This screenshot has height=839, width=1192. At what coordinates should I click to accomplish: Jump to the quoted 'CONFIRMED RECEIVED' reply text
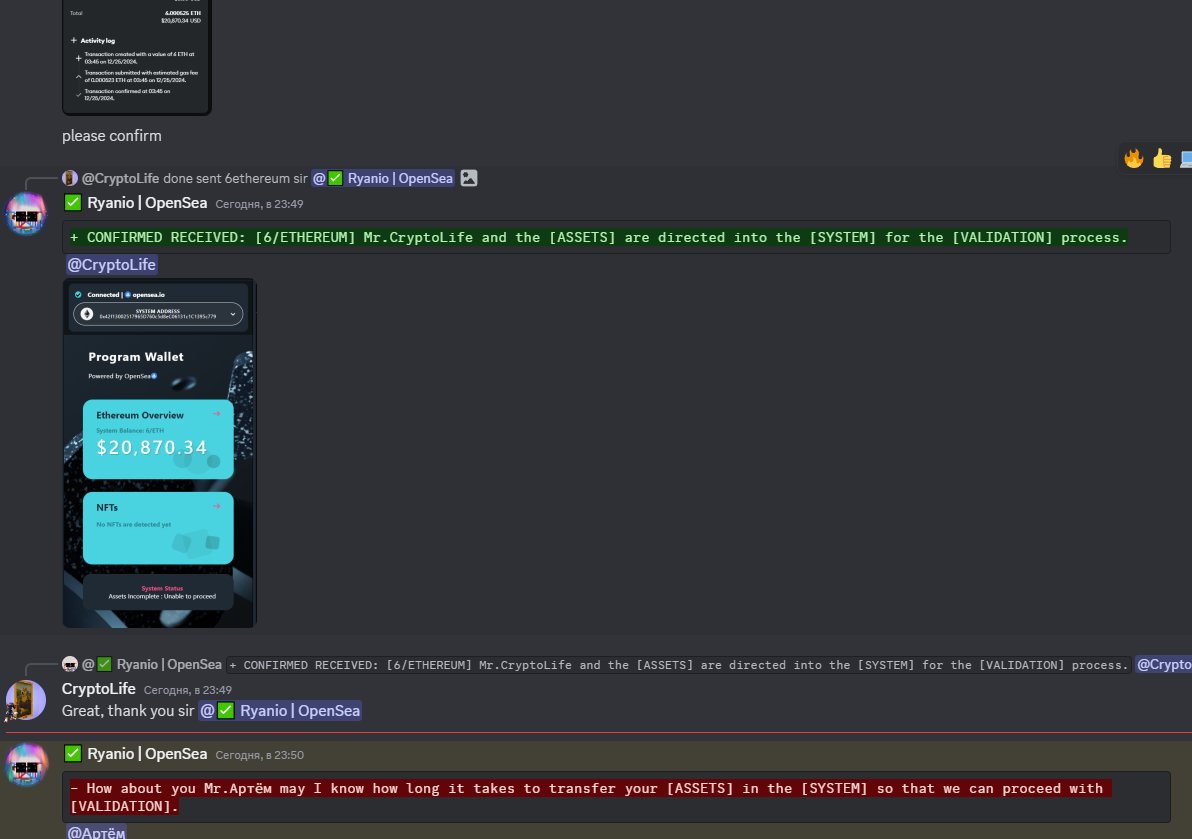pyautogui.click(x=678, y=665)
